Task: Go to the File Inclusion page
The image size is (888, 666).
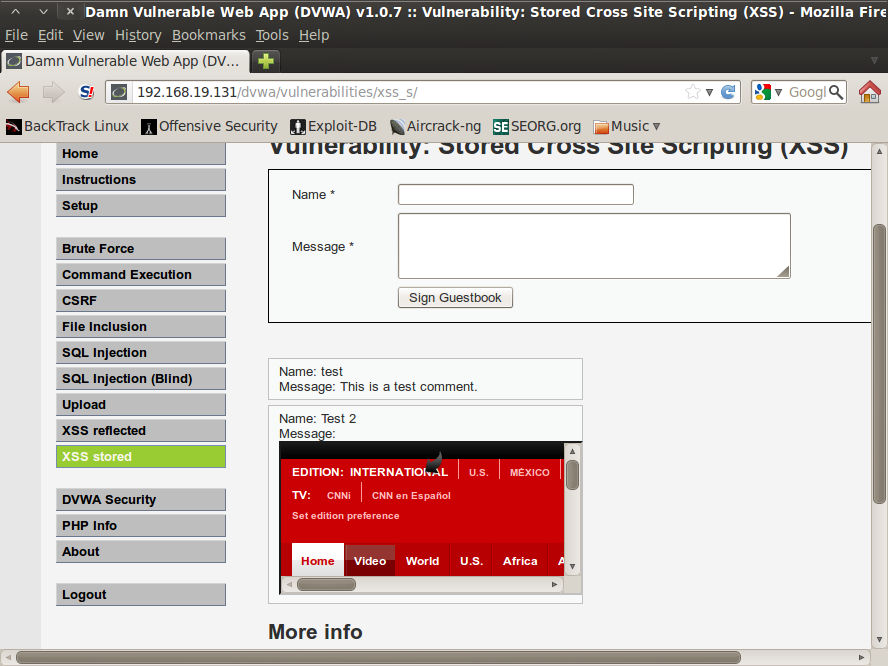Action: click(x=141, y=327)
